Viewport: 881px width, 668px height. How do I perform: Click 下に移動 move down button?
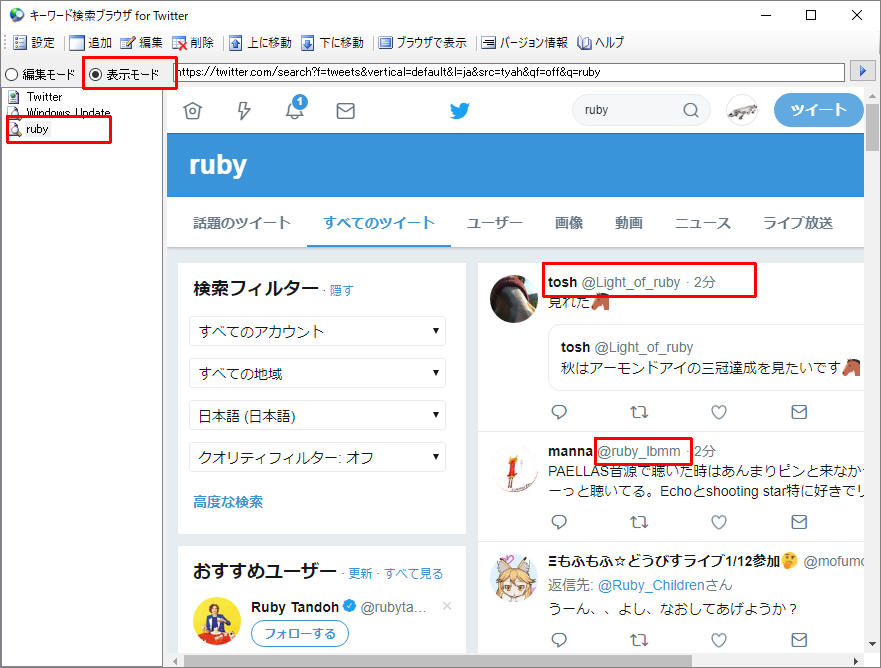point(332,43)
